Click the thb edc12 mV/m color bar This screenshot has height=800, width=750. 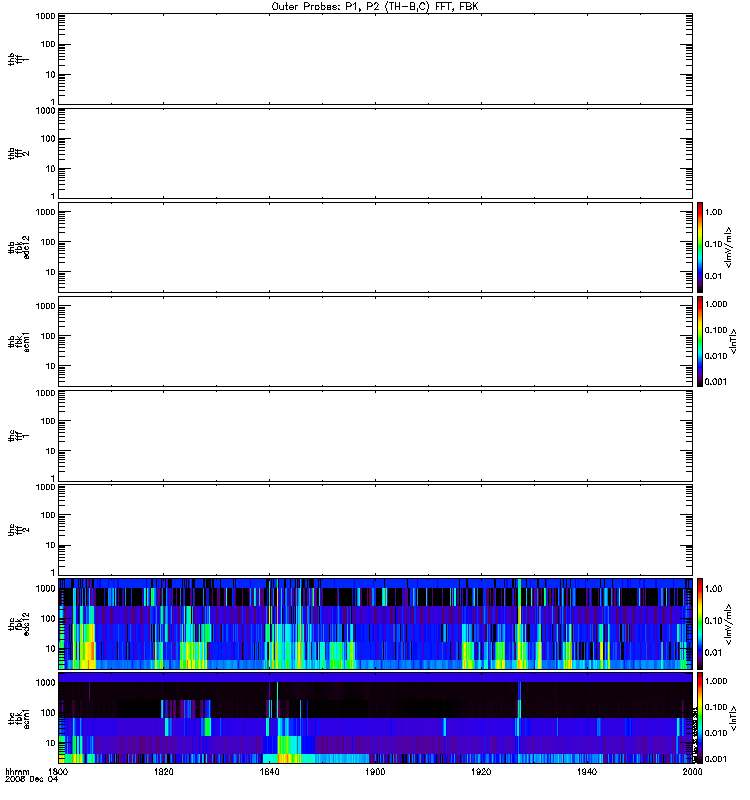click(x=700, y=247)
